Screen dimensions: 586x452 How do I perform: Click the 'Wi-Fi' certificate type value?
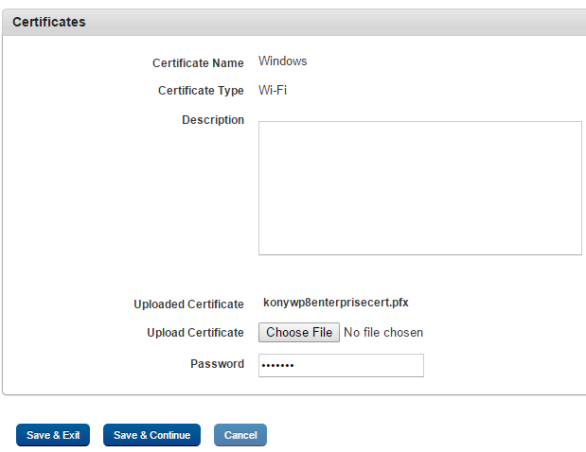pyautogui.click(x=272, y=90)
